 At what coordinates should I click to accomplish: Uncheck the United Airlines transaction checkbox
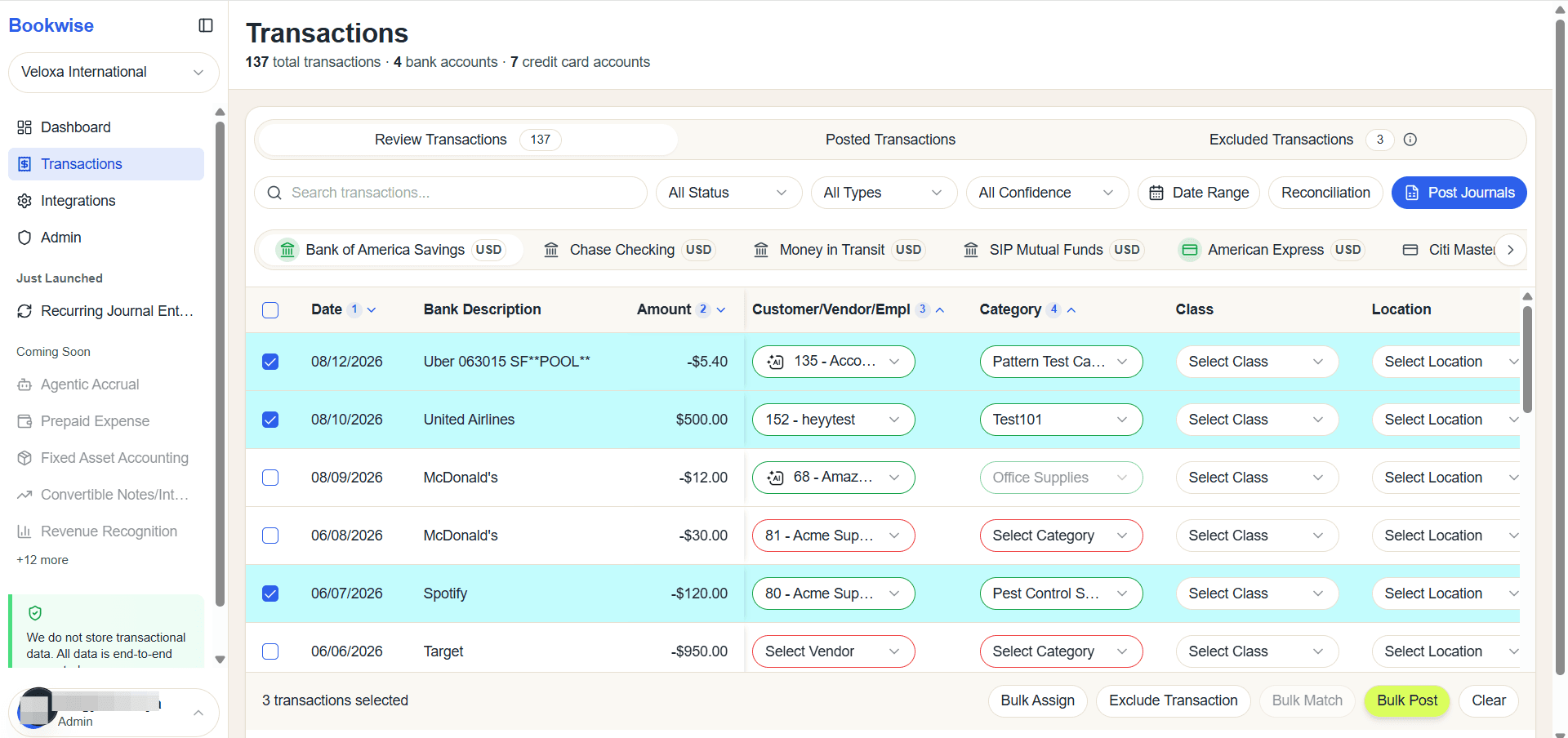tap(270, 420)
